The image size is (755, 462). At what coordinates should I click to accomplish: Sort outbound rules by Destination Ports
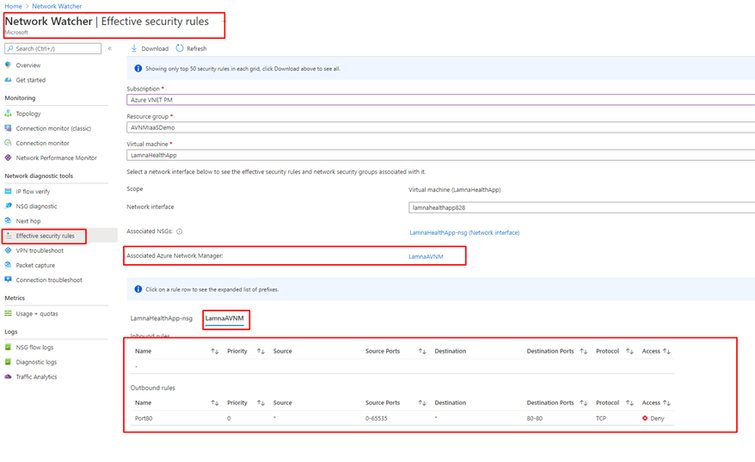[583, 403]
